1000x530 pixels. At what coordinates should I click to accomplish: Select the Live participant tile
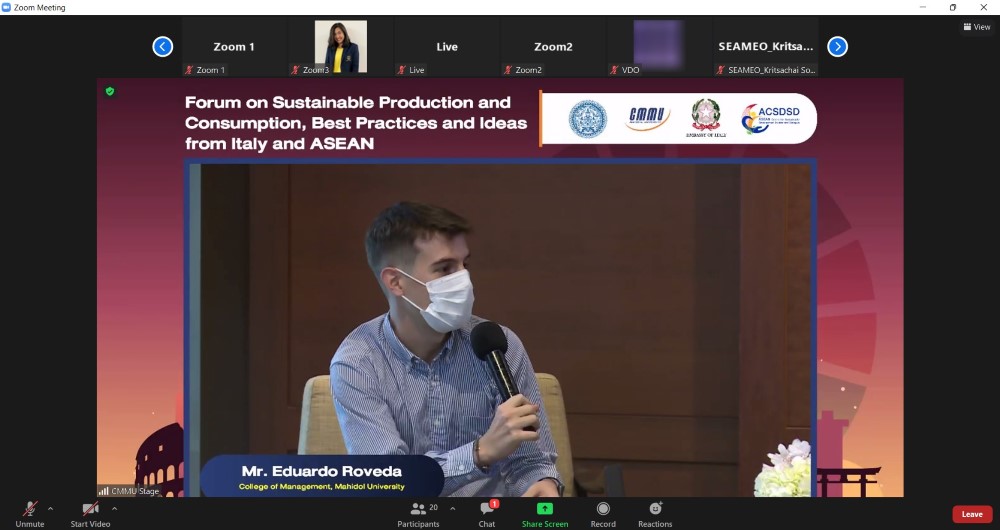point(447,47)
